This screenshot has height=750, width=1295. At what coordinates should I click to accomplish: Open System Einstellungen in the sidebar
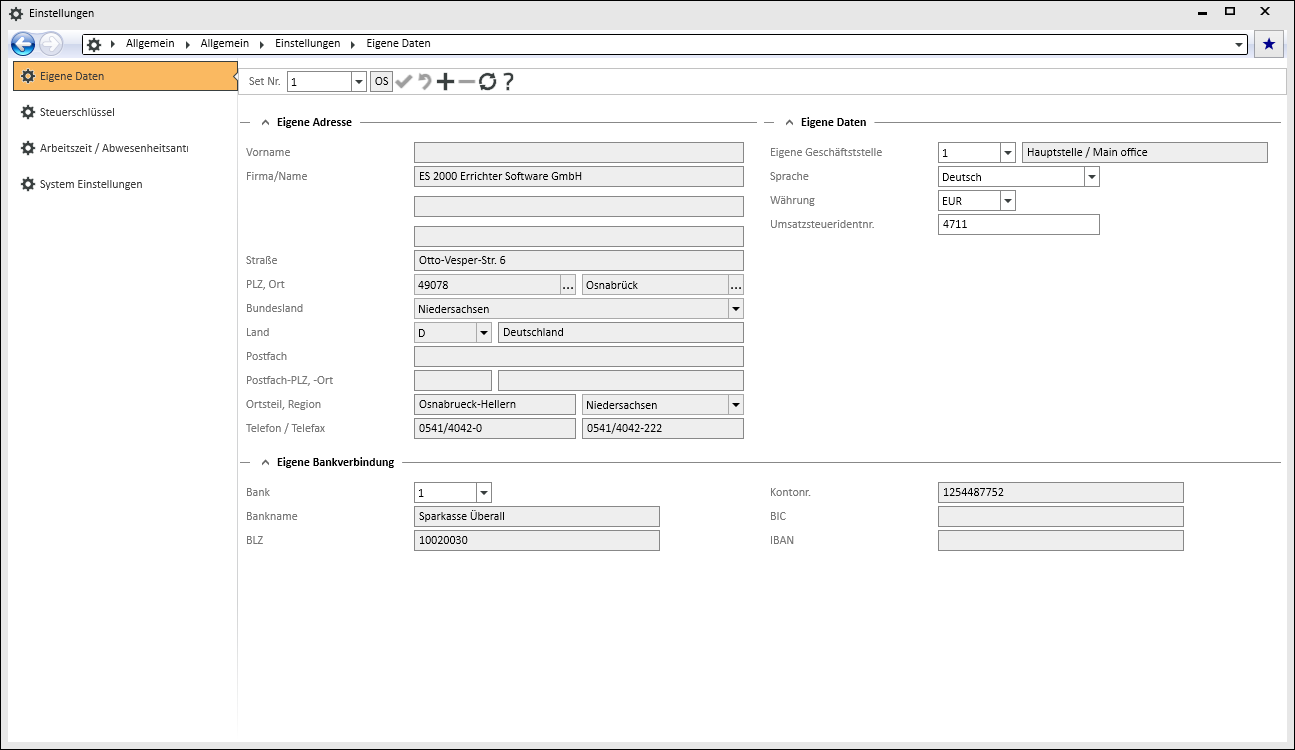point(125,184)
